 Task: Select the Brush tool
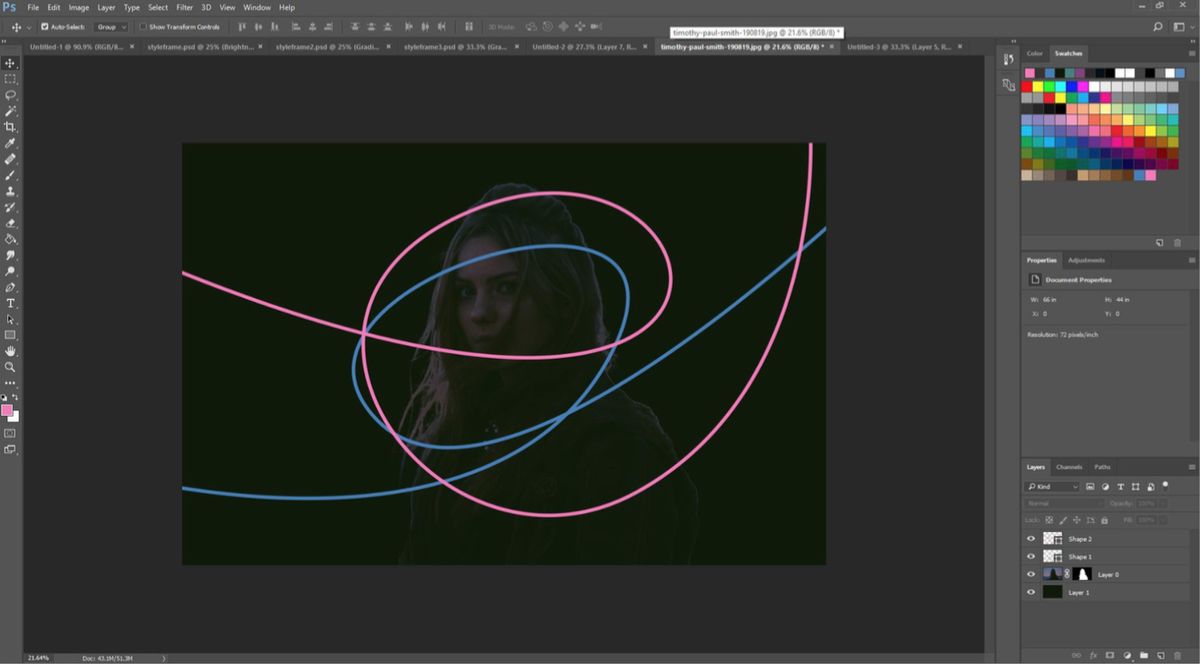[x=11, y=174]
